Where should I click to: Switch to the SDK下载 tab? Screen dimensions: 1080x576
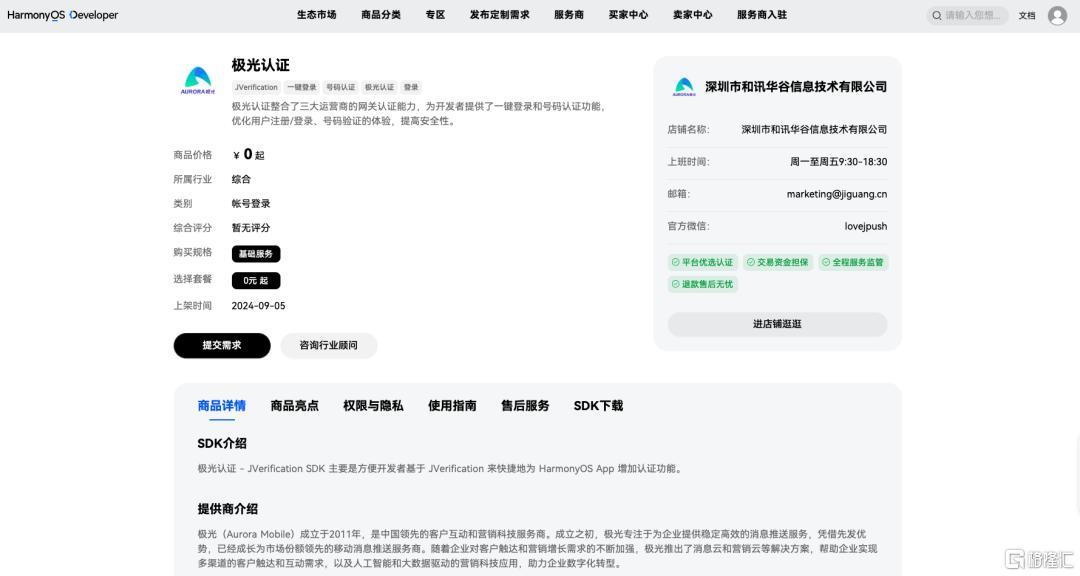pyautogui.click(x=599, y=406)
